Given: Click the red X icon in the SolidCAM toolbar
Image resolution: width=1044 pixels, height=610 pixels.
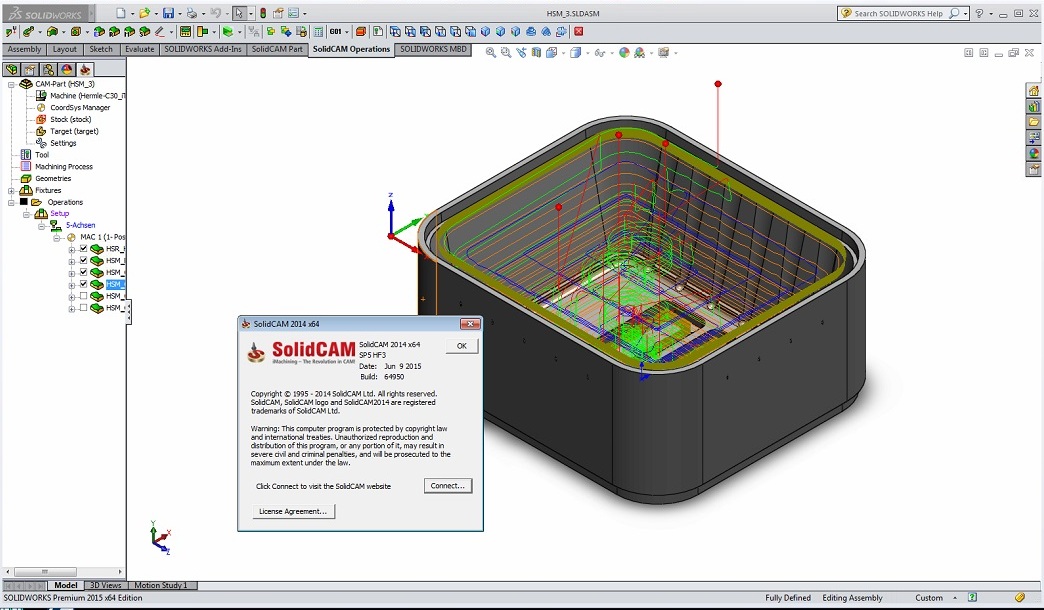Looking at the screenshot, I should click(x=579, y=31).
